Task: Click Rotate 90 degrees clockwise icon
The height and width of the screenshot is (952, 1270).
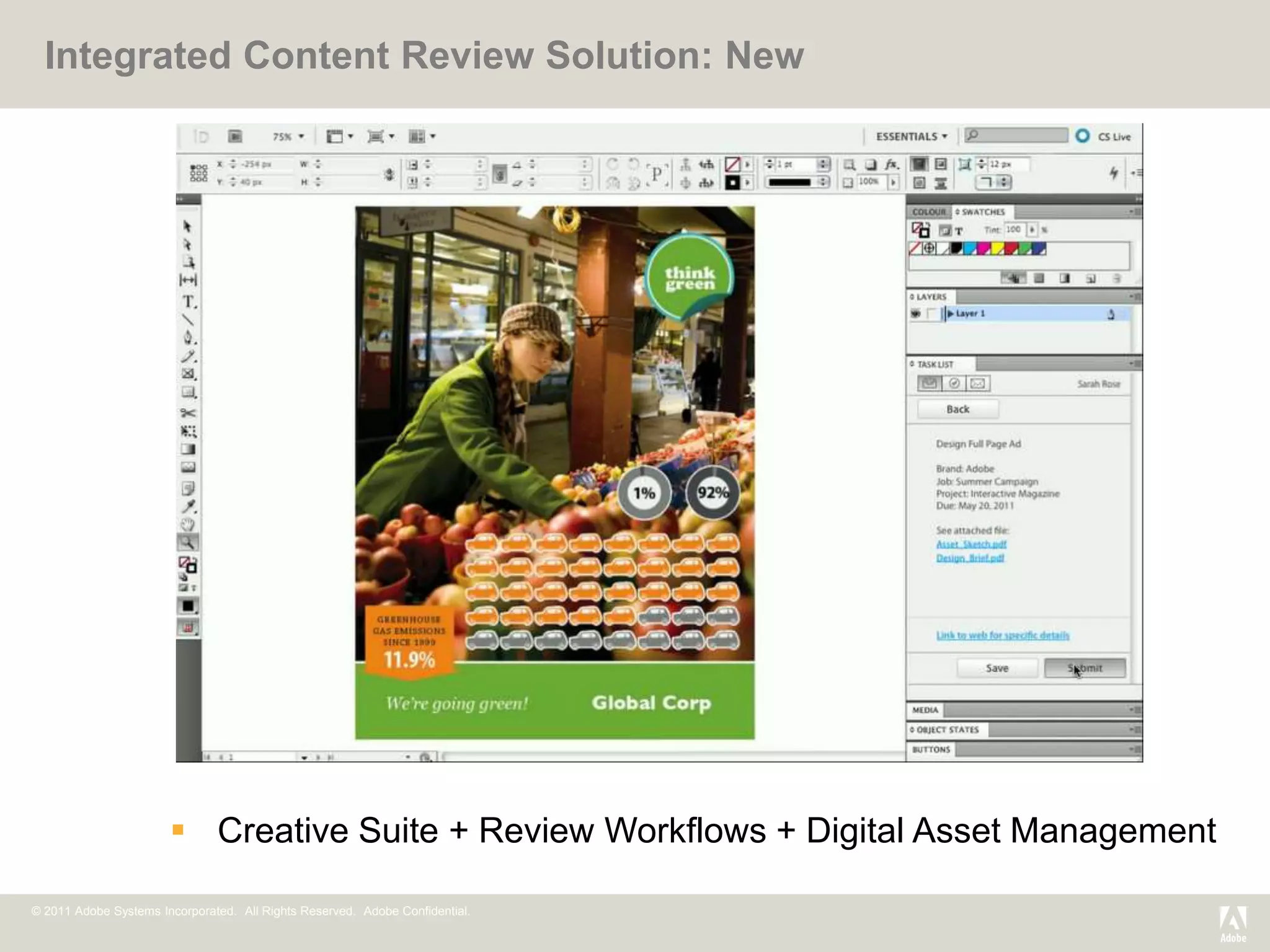Action: [x=613, y=164]
